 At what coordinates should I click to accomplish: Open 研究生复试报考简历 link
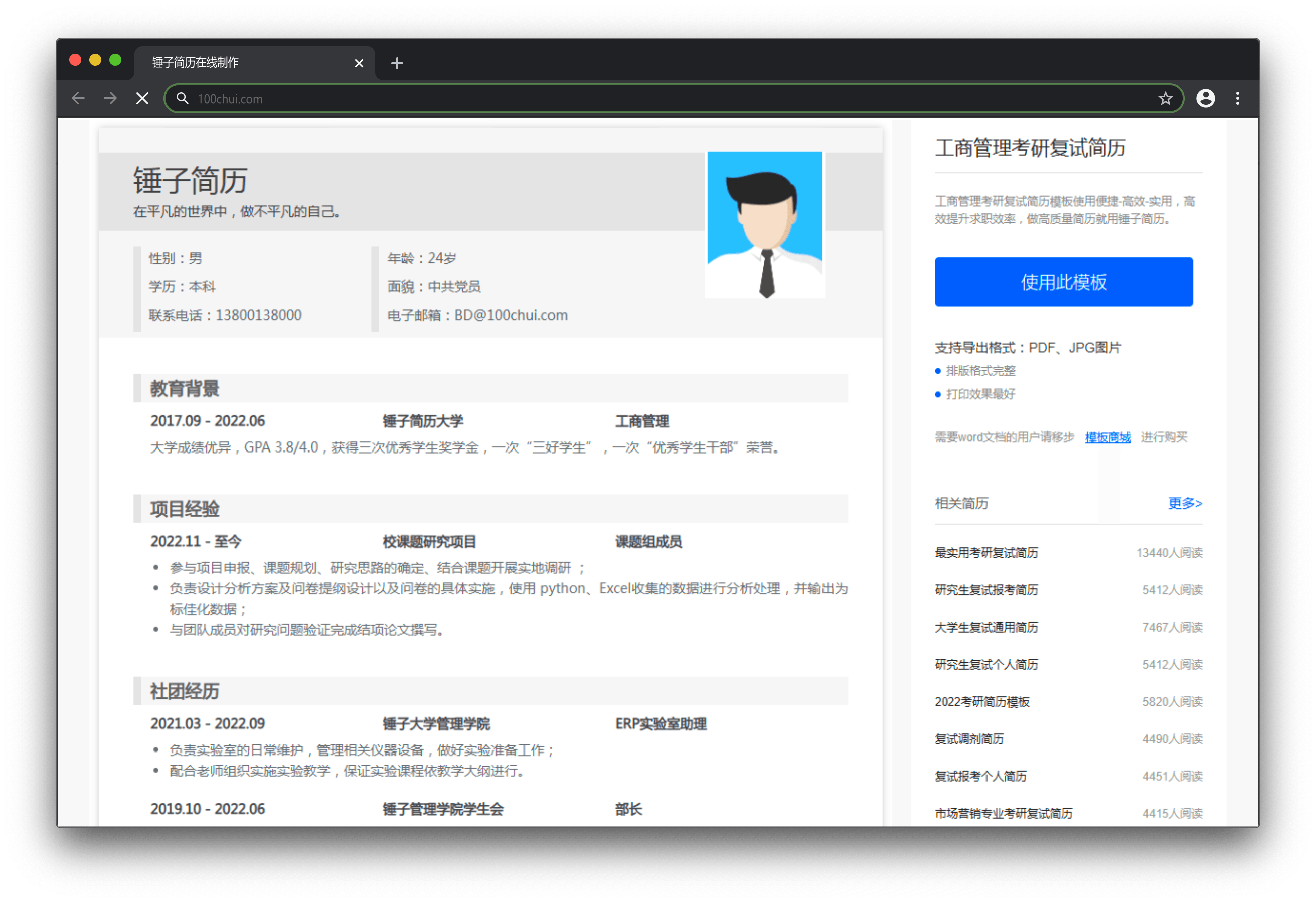(986, 590)
